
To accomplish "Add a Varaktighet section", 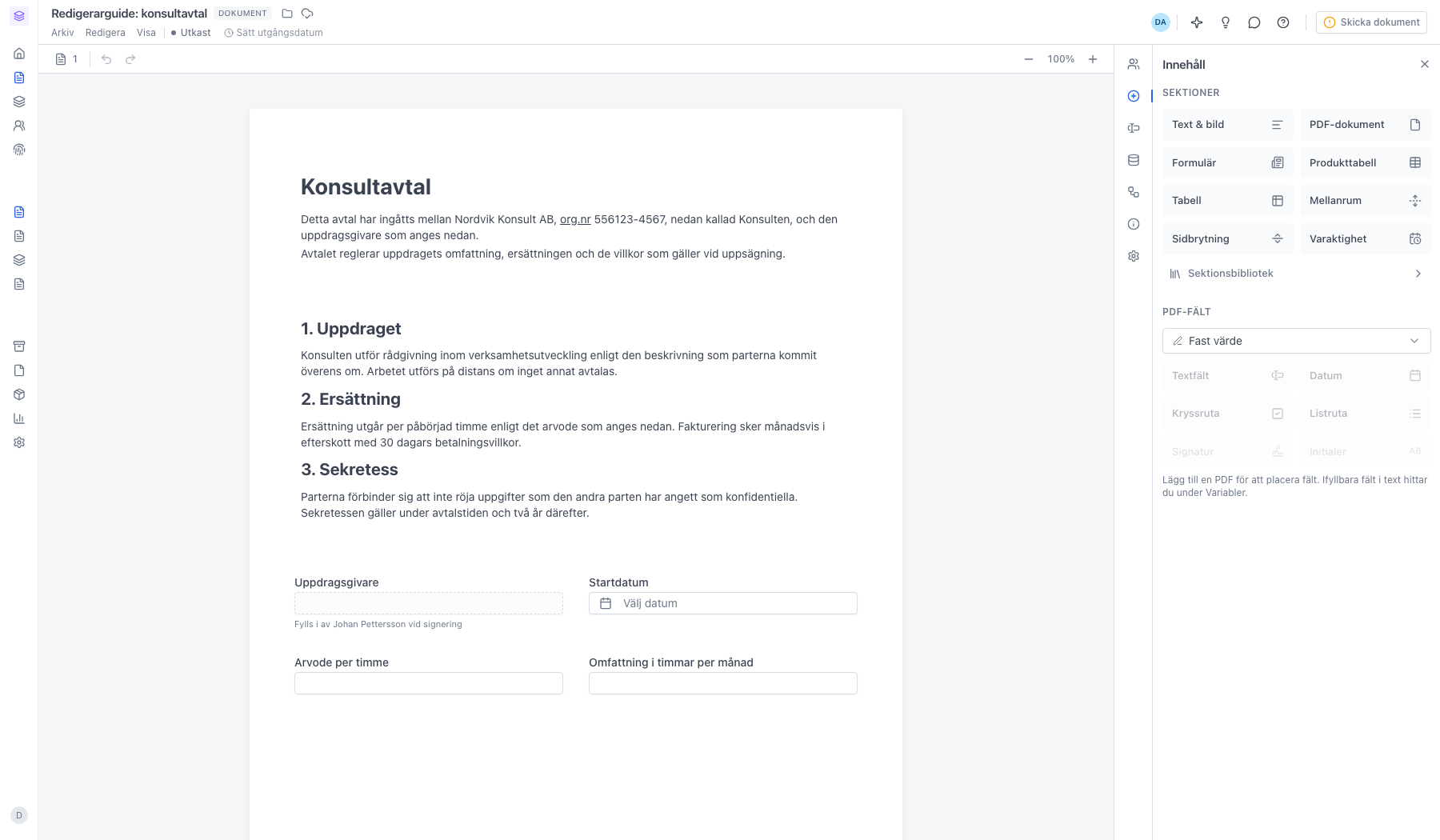I will tap(1365, 239).
